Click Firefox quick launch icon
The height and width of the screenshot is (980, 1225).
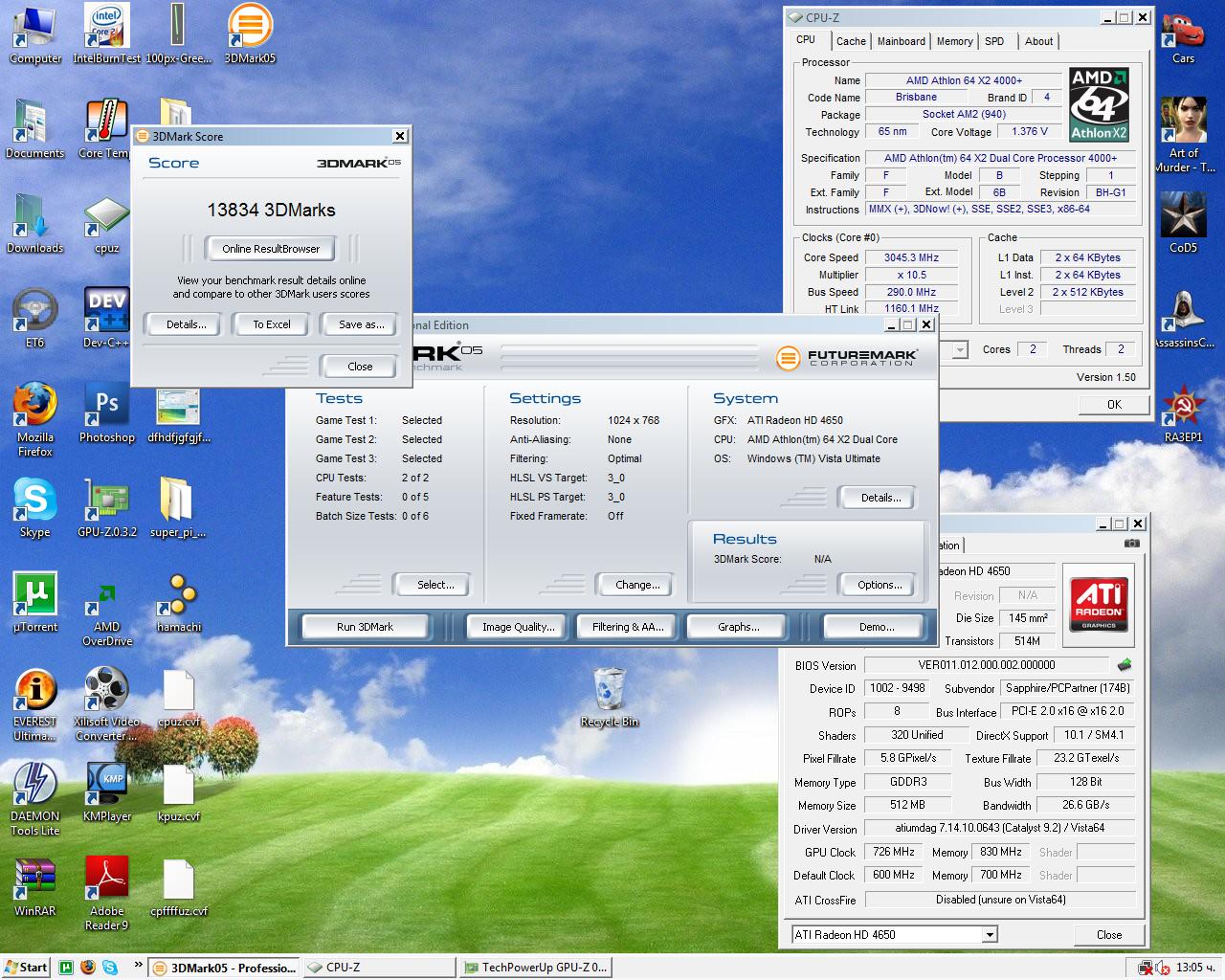point(88,968)
